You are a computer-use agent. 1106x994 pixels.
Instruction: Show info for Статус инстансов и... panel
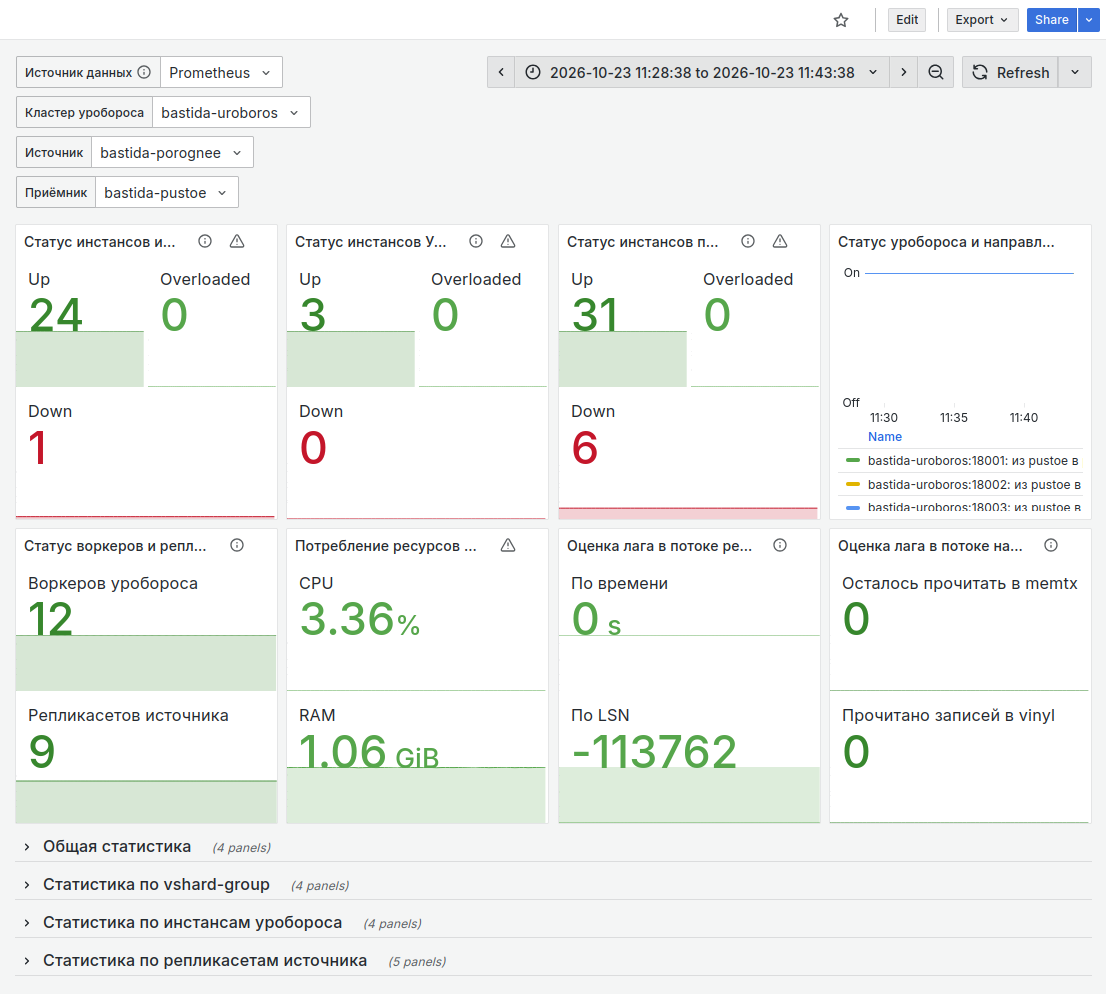205,241
